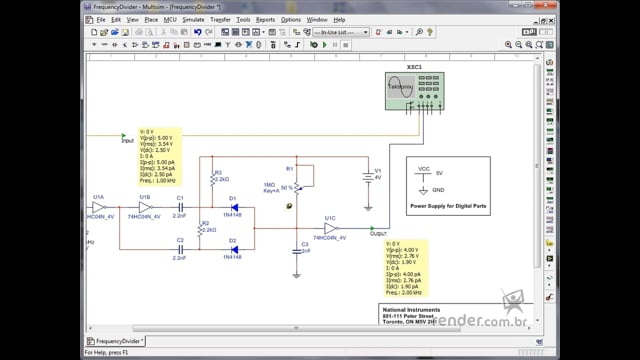
Task: Select the FrequencyDivider sheet tab
Action: 116,341
